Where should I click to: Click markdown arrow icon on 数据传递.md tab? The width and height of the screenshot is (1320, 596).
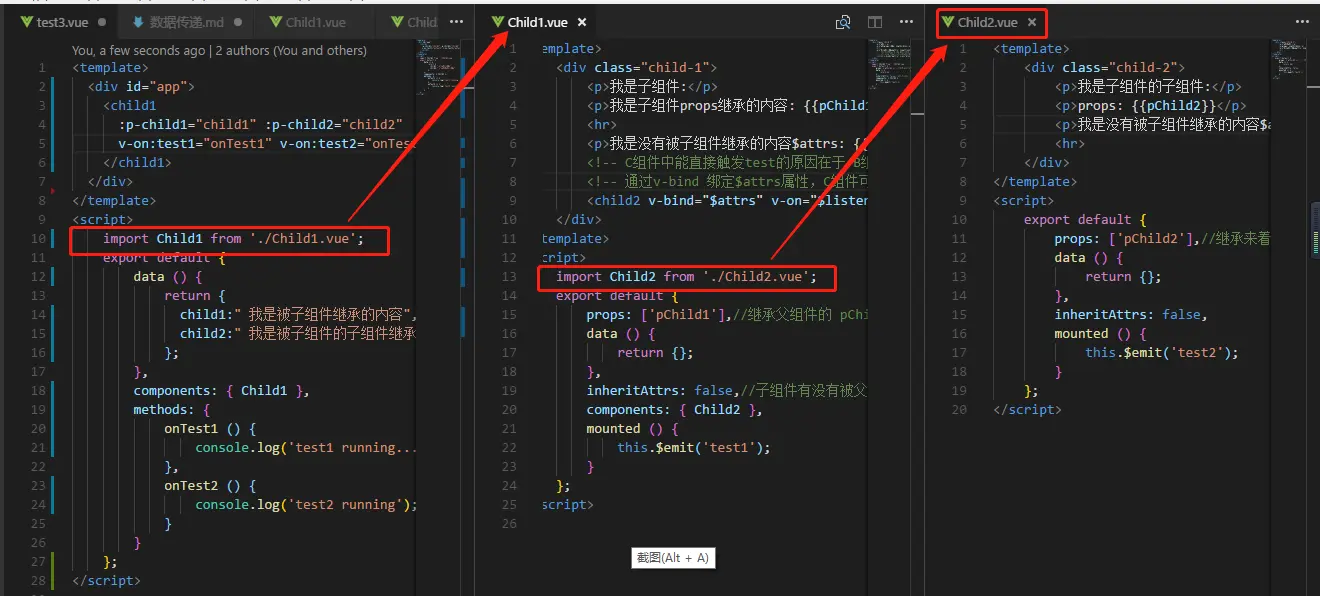tap(139, 21)
